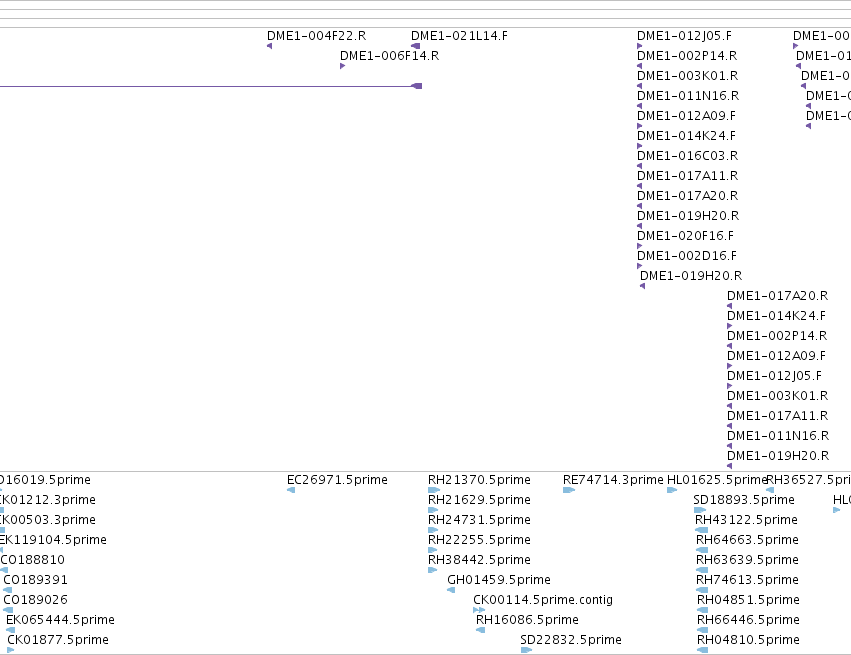Viewport: 851px width, 655px height.
Task: Click the CO189391 EST label
Action: pos(36,580)
